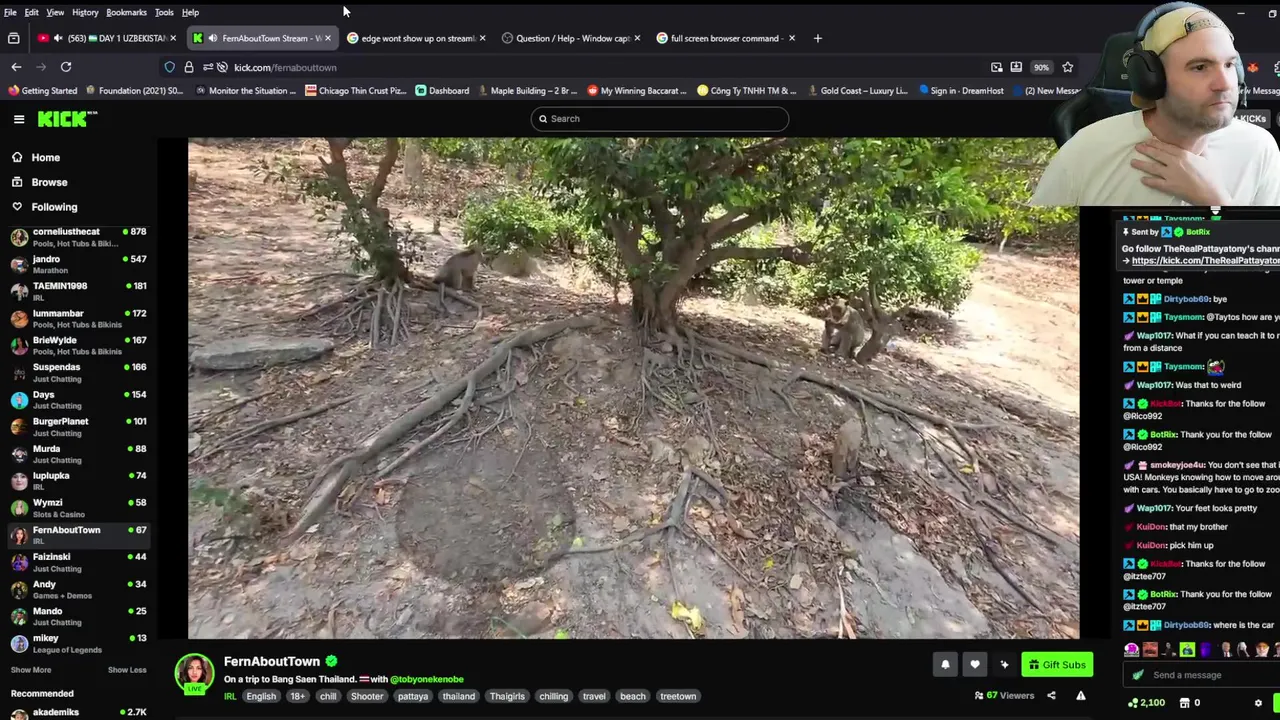Screen dimensions: 1280x720
Task: Open mikey League of Legends channel
Action: [78, 643]
